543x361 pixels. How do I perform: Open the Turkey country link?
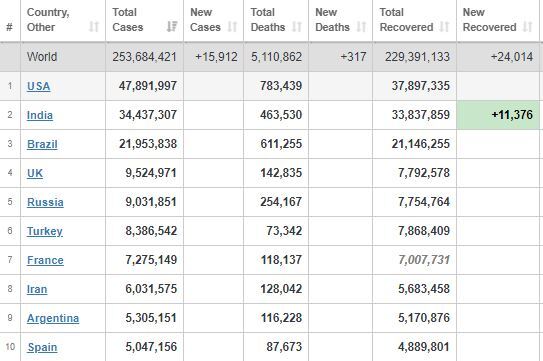[45, 231]
